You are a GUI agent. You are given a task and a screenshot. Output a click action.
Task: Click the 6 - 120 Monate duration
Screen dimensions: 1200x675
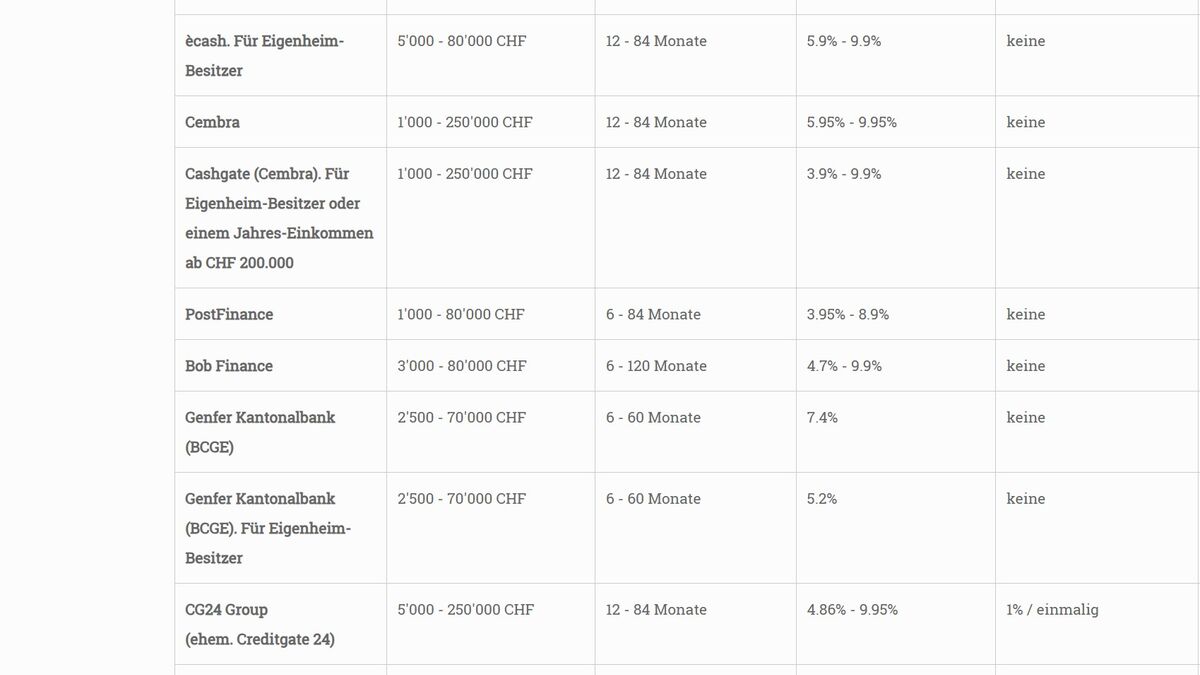[656, 366]
